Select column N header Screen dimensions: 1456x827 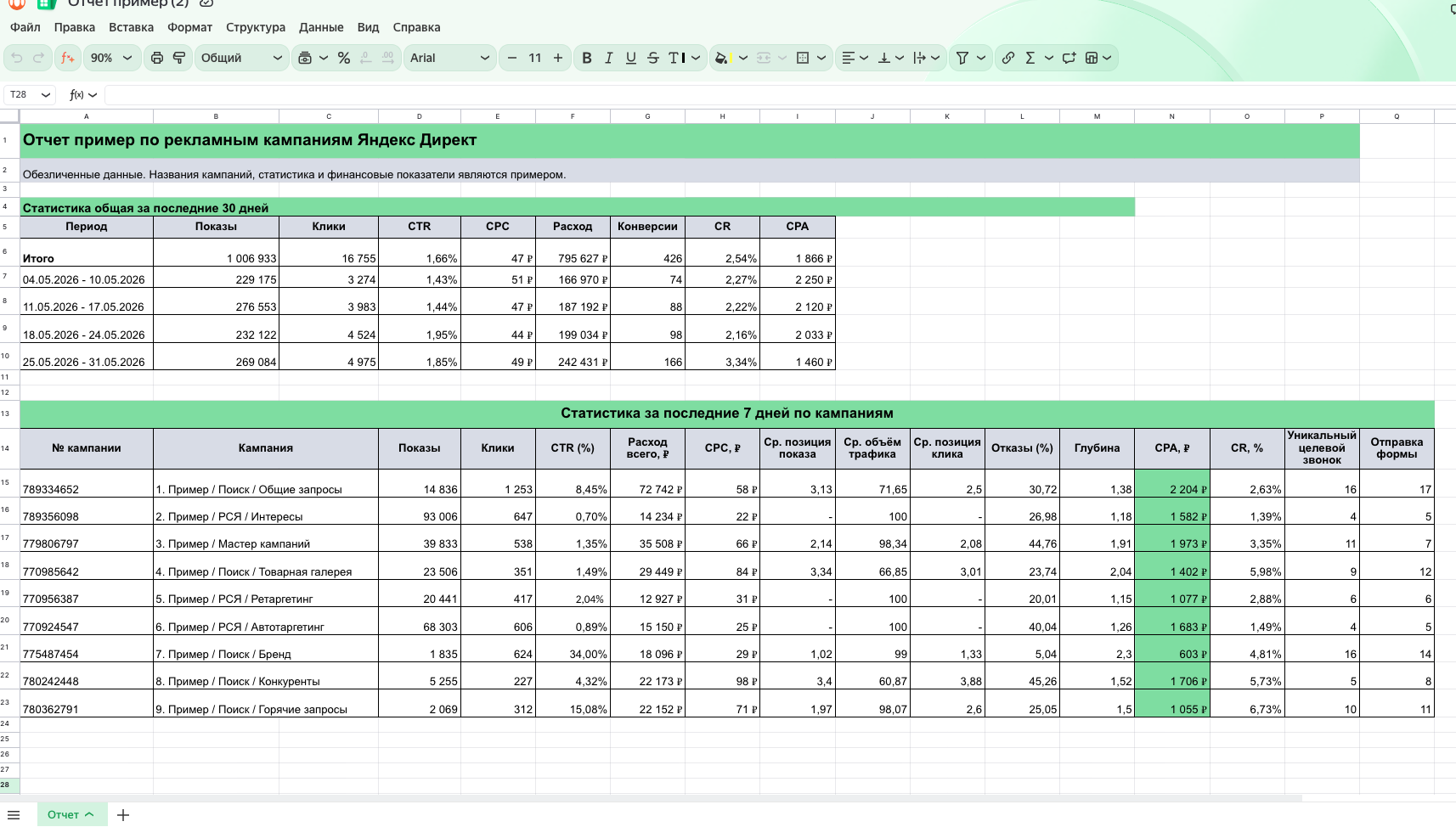tap(1172, 116)
